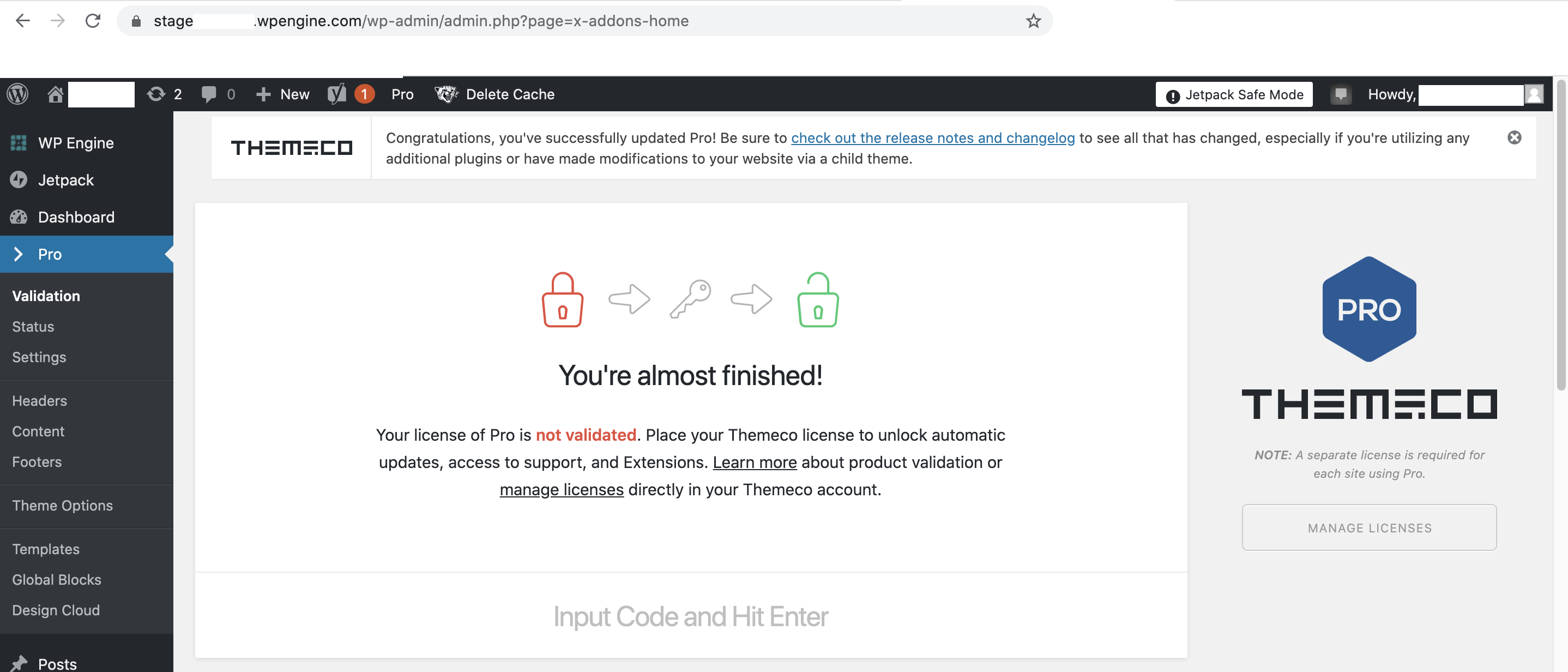Dismiss the Themeco update notice
Screen dimensions: 1568x672
point(1514,137)
